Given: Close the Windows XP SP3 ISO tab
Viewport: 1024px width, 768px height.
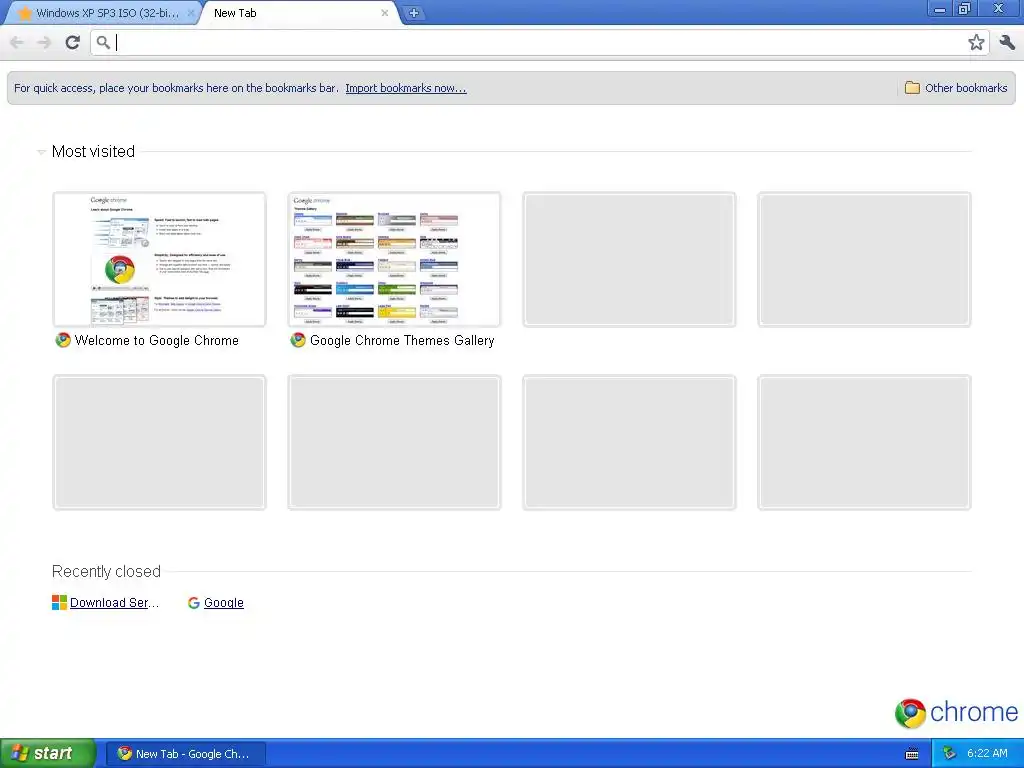Looking at the screenshot, I should 191,12.
